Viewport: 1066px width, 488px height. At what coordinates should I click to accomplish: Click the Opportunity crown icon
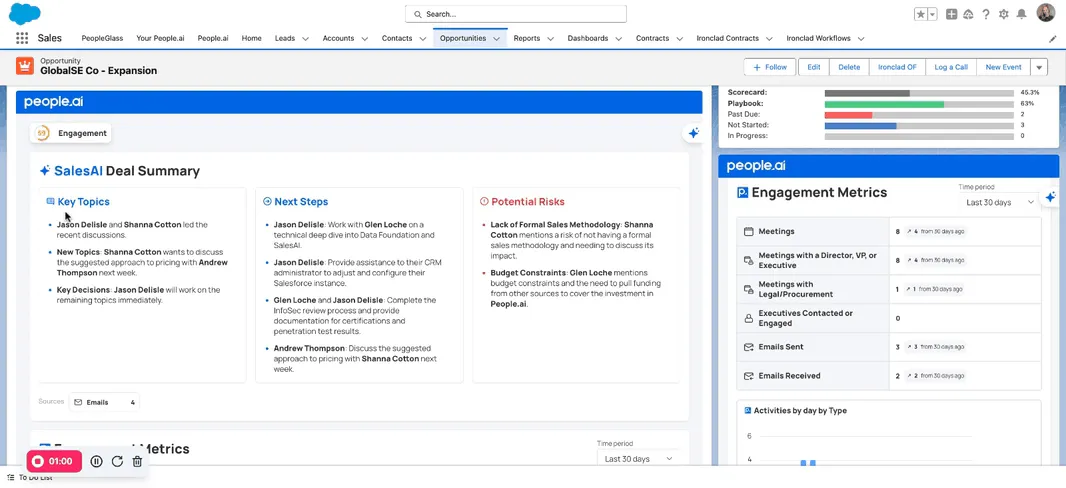[x=25, y=66]
